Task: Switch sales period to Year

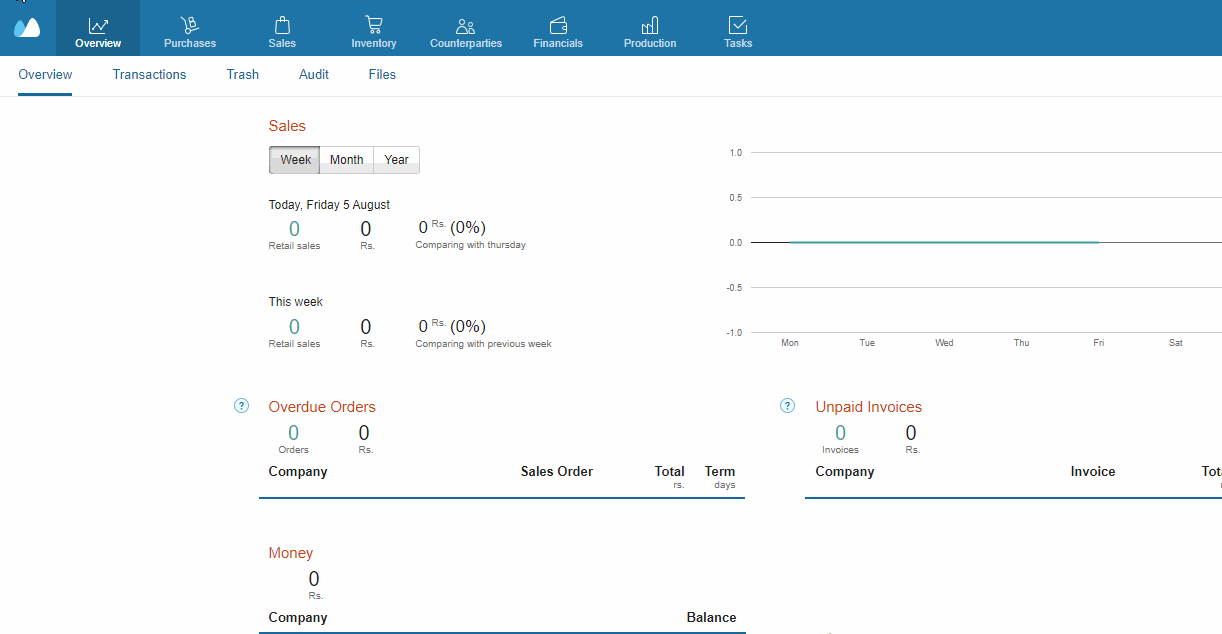Action: [397, 160]
